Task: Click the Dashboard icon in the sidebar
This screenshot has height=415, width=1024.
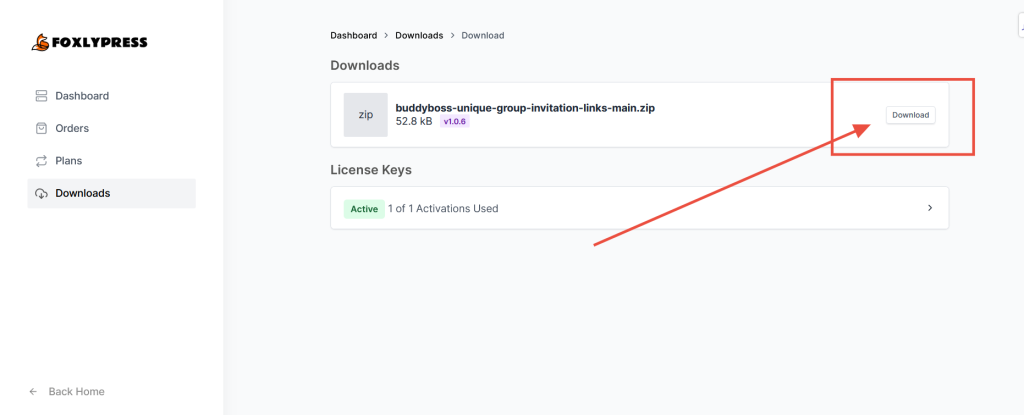Action: coord(41,96)
